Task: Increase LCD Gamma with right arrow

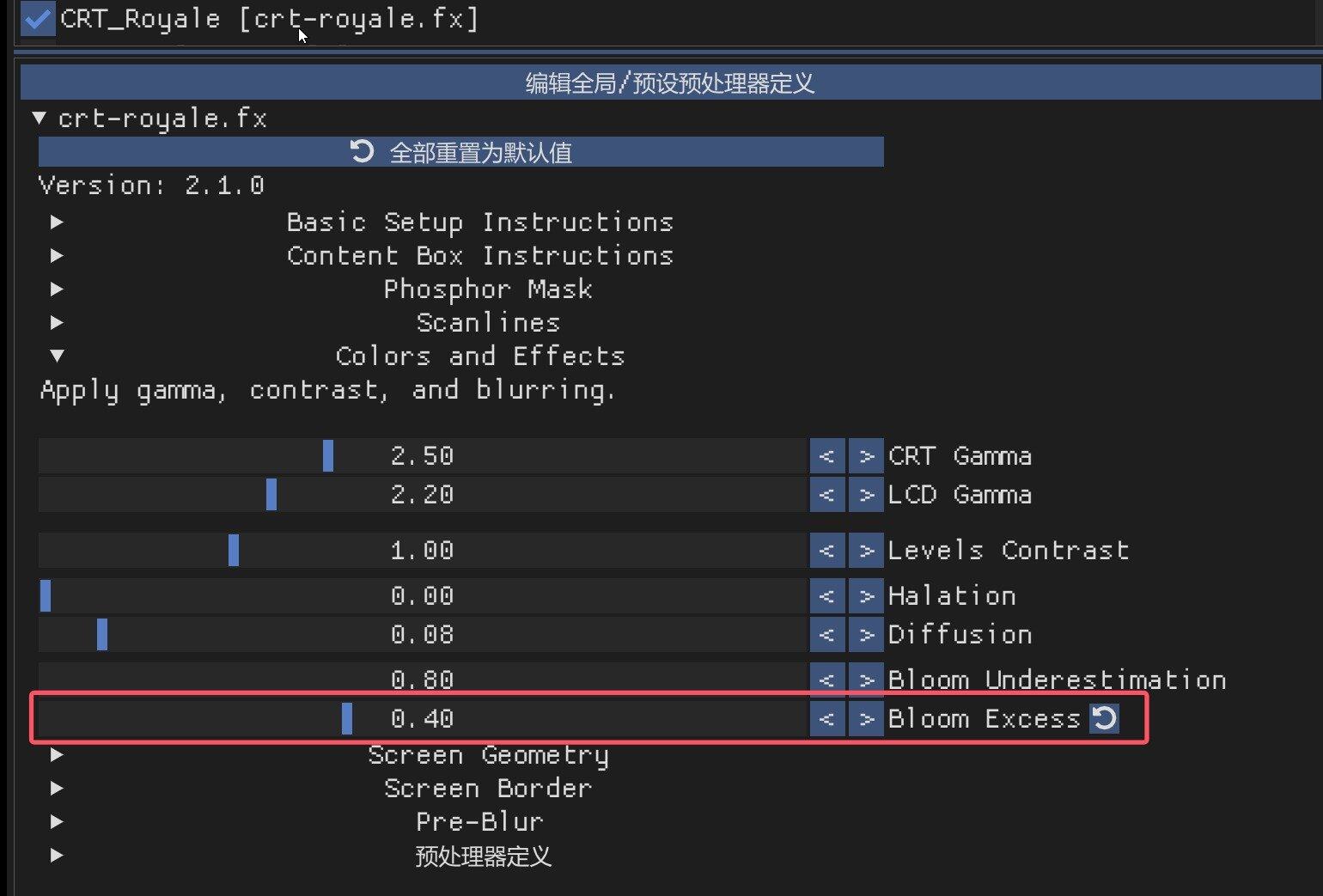Action: (x=866, y=494)
